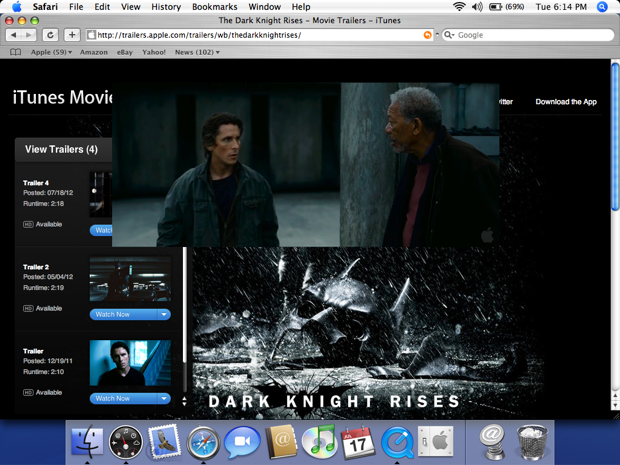
Task: Launch iTunes from the Dock
Action: [x=319, y=442]
